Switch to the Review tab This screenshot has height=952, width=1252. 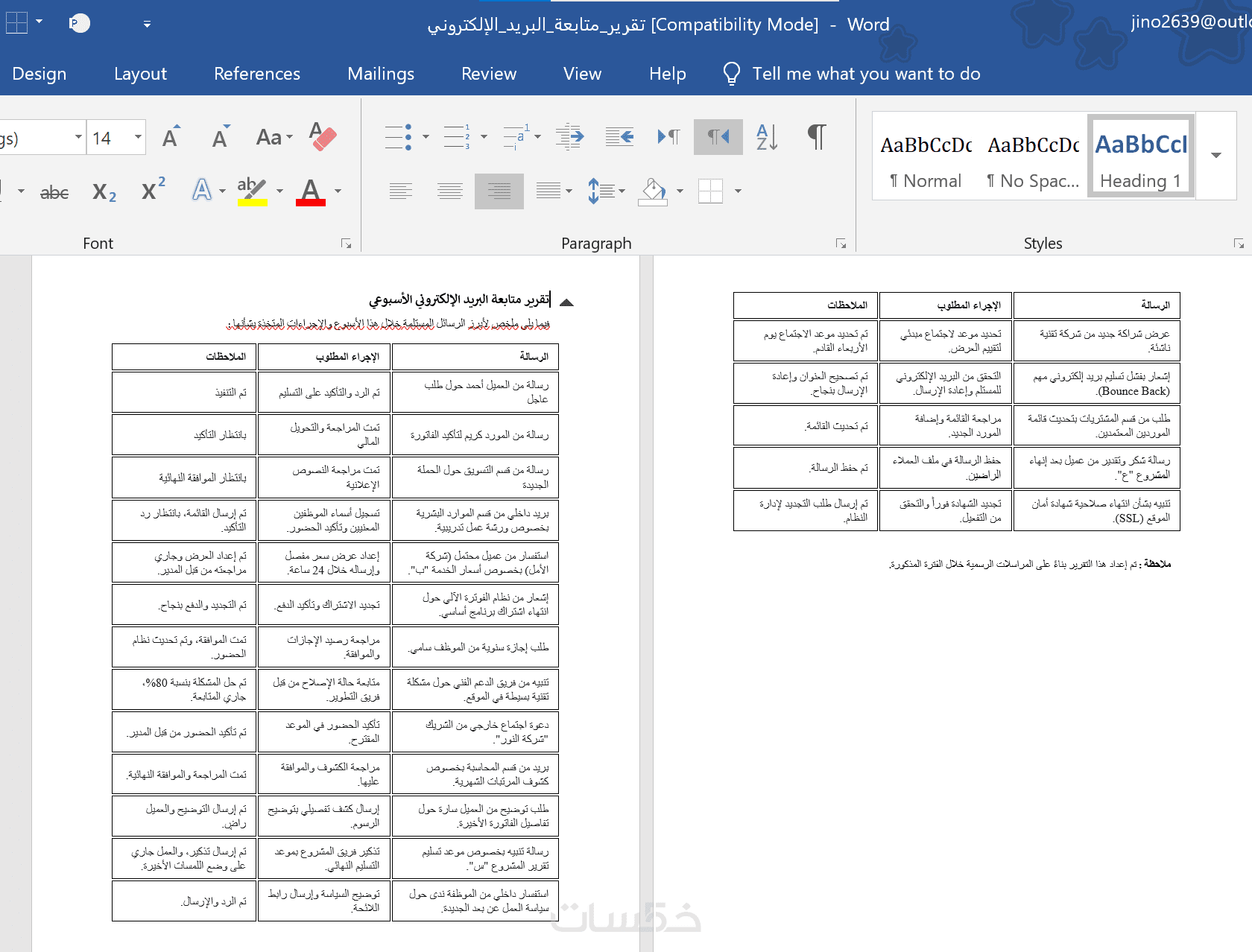[x=489, y=74]
